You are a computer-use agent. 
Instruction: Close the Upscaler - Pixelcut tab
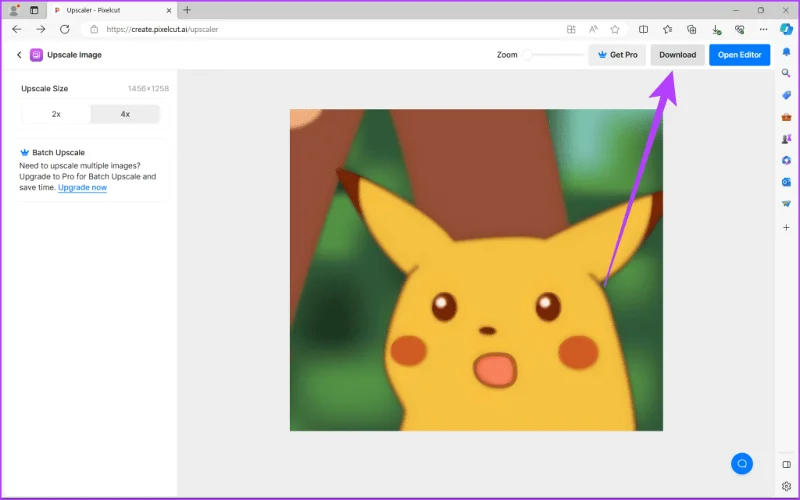point(169,10)
